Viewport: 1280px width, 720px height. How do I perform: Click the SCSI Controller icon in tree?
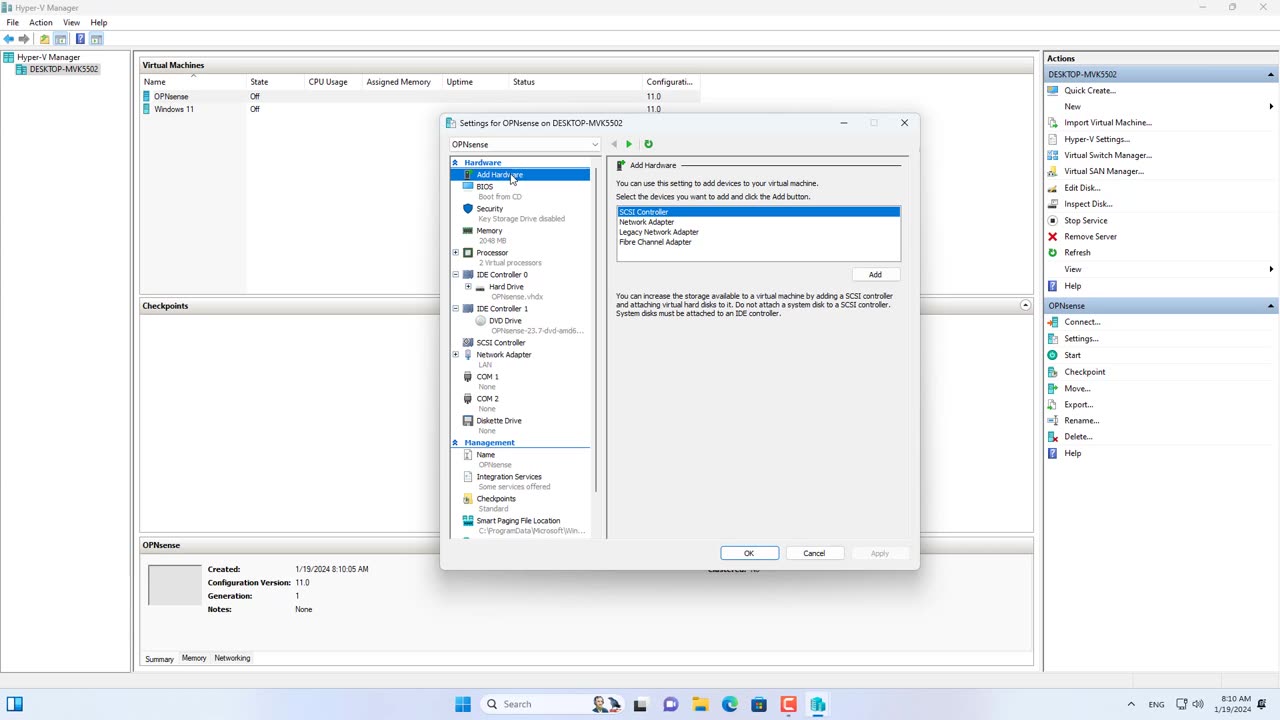point(468,343)
